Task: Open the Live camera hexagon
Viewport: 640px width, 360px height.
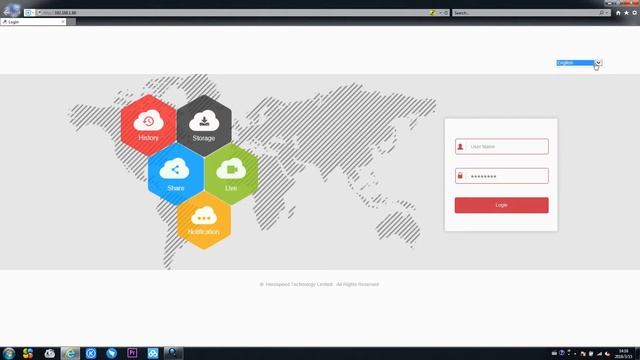Action: (x=231, y=174)
